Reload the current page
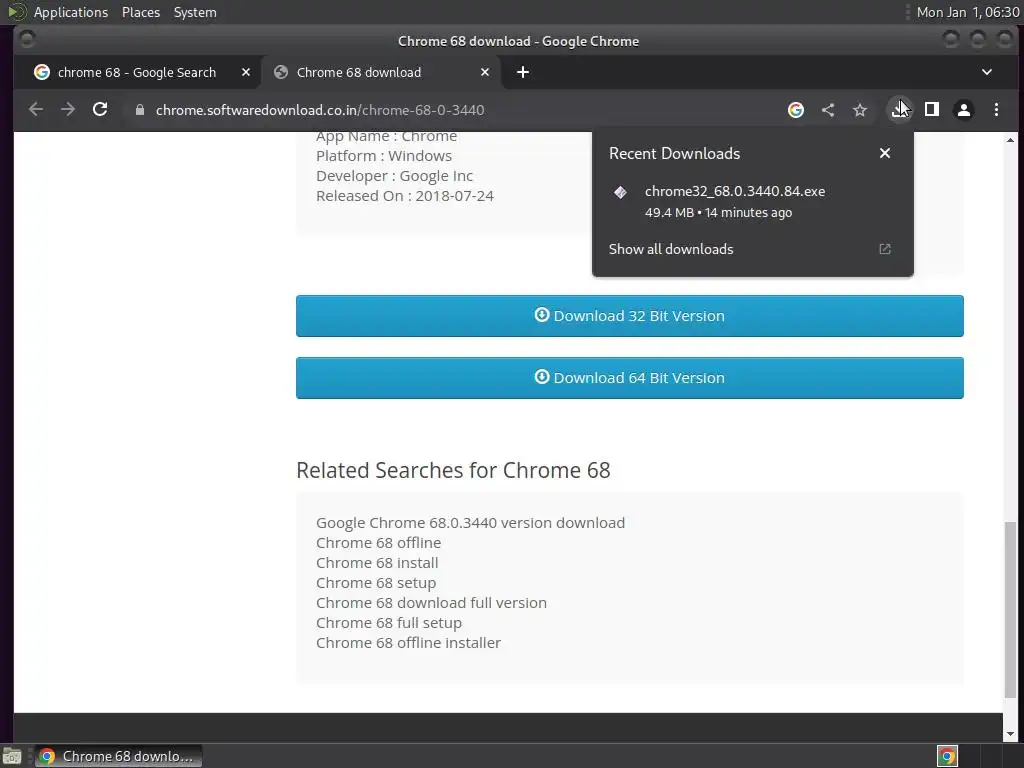 (x=100, y=110)
